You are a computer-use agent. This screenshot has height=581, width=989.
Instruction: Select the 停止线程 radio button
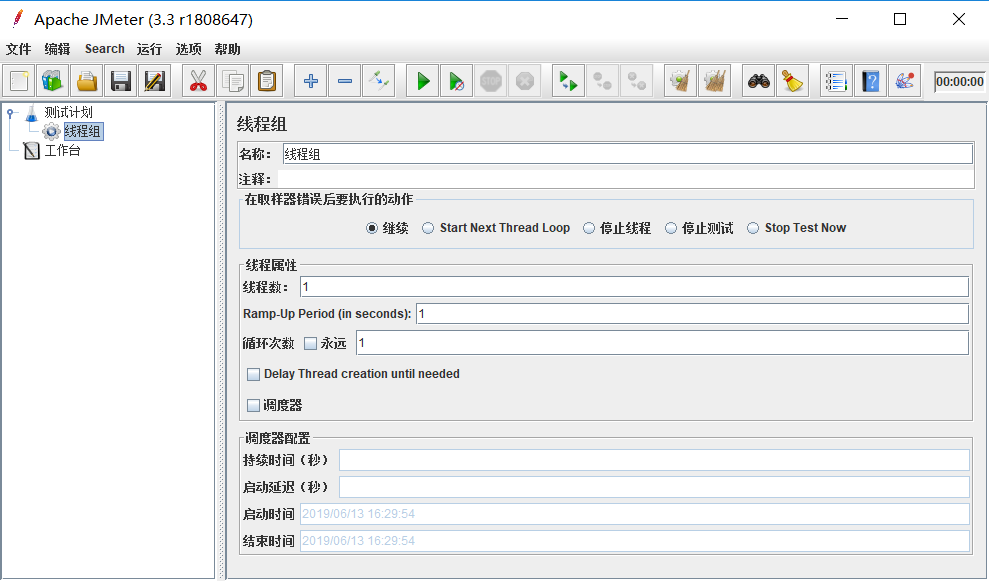point(588,228)
